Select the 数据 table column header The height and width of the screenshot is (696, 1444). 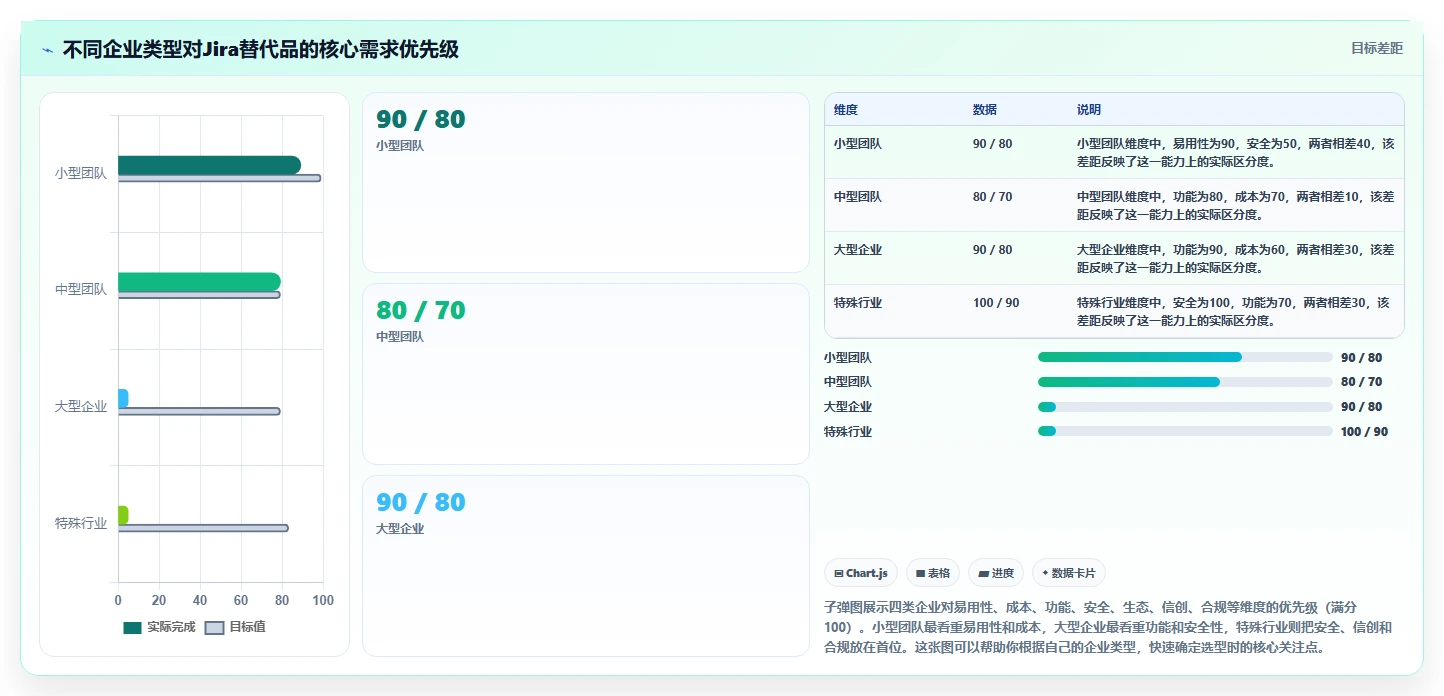984,110
